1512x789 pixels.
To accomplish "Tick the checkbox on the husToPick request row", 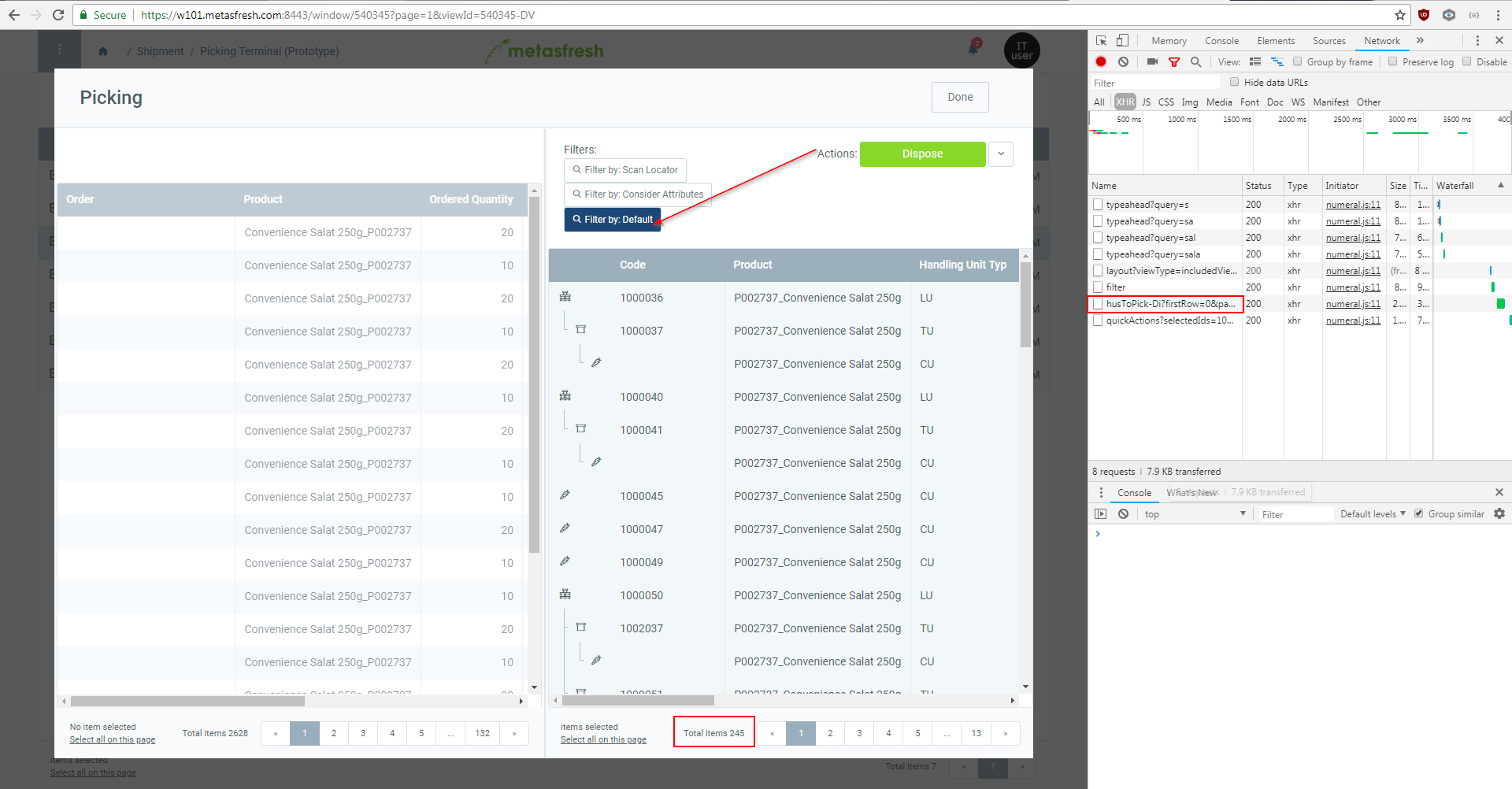I will pyautogui.click(x=1097, y=304).
